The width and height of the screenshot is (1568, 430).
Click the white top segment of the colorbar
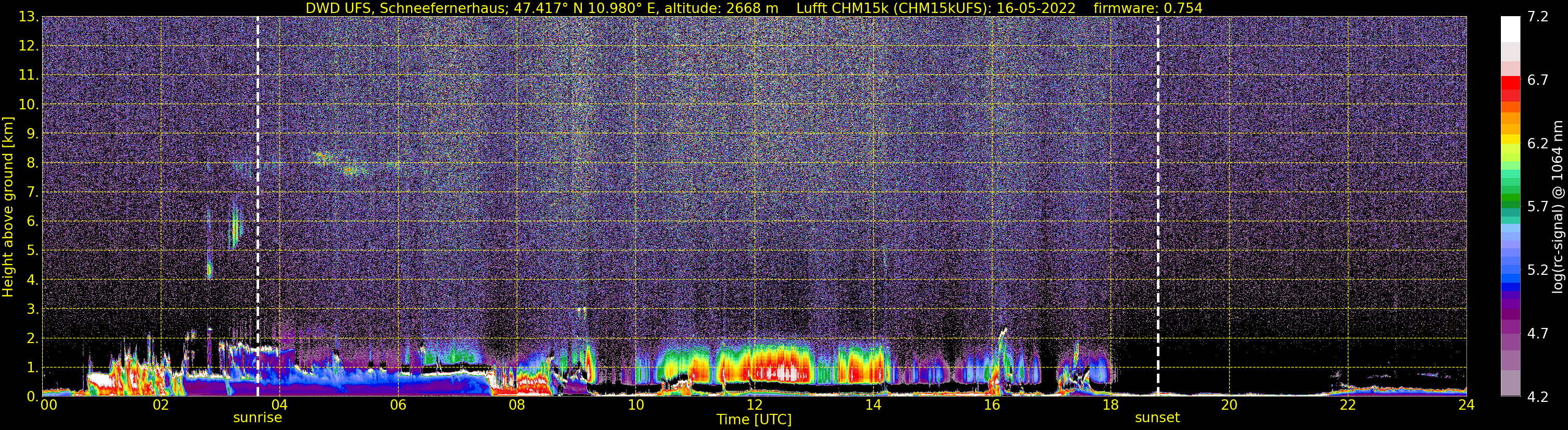click(1510, 29)
